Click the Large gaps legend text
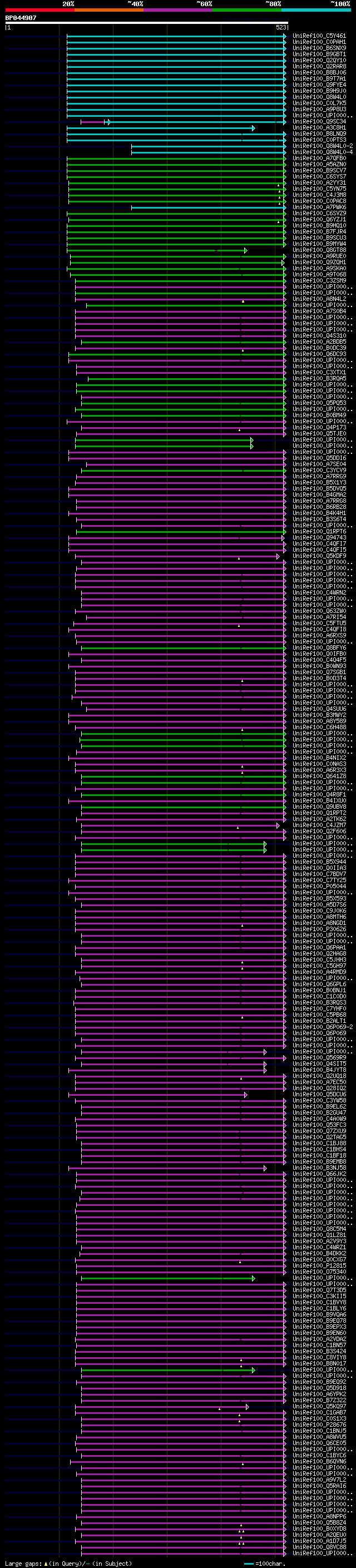The image size is (356, 1568). 68,1564
